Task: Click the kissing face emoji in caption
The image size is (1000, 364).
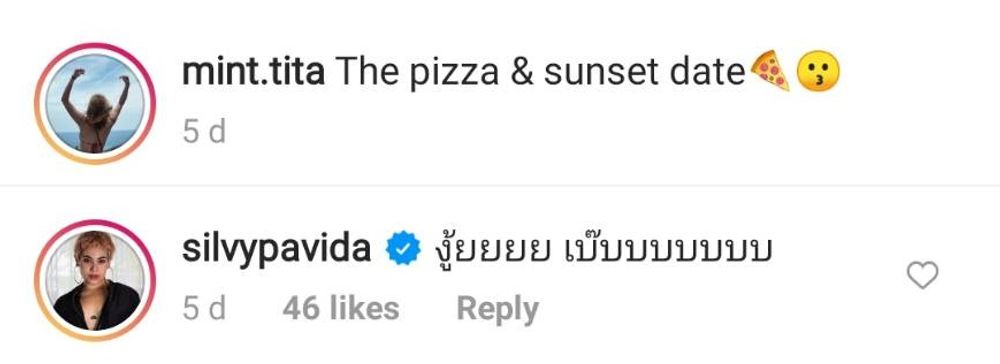Action: (x=819, y=71)
